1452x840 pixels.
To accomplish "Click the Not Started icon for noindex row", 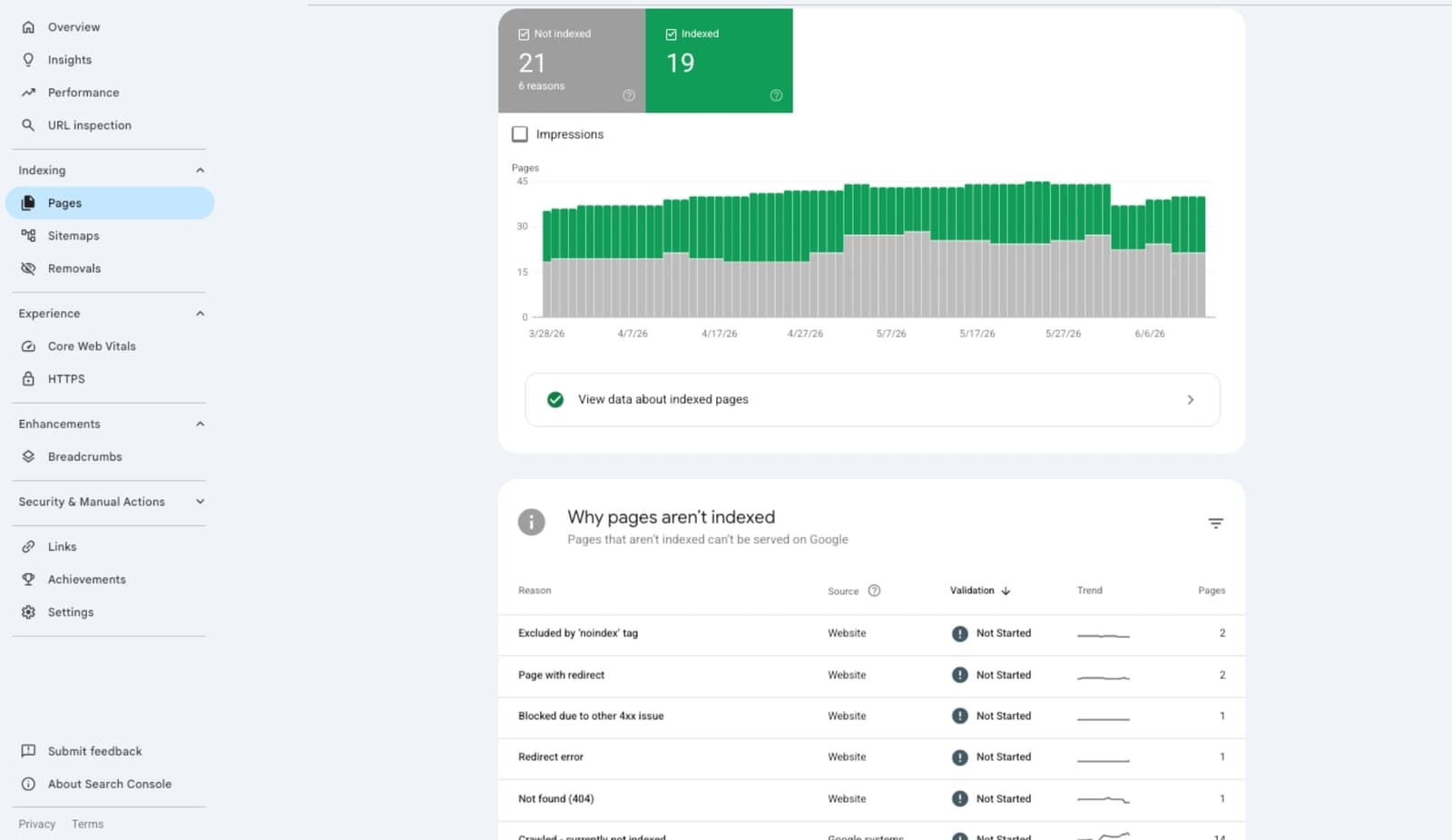I will pos(960,633).
